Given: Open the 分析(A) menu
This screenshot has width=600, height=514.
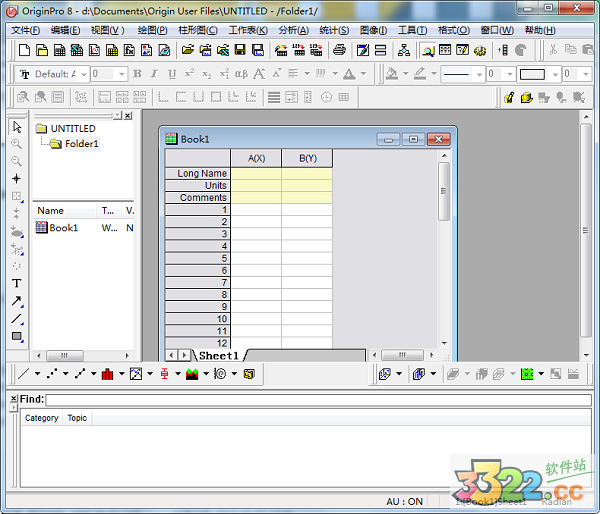Looking at the screenshot, I should [293, 30].
